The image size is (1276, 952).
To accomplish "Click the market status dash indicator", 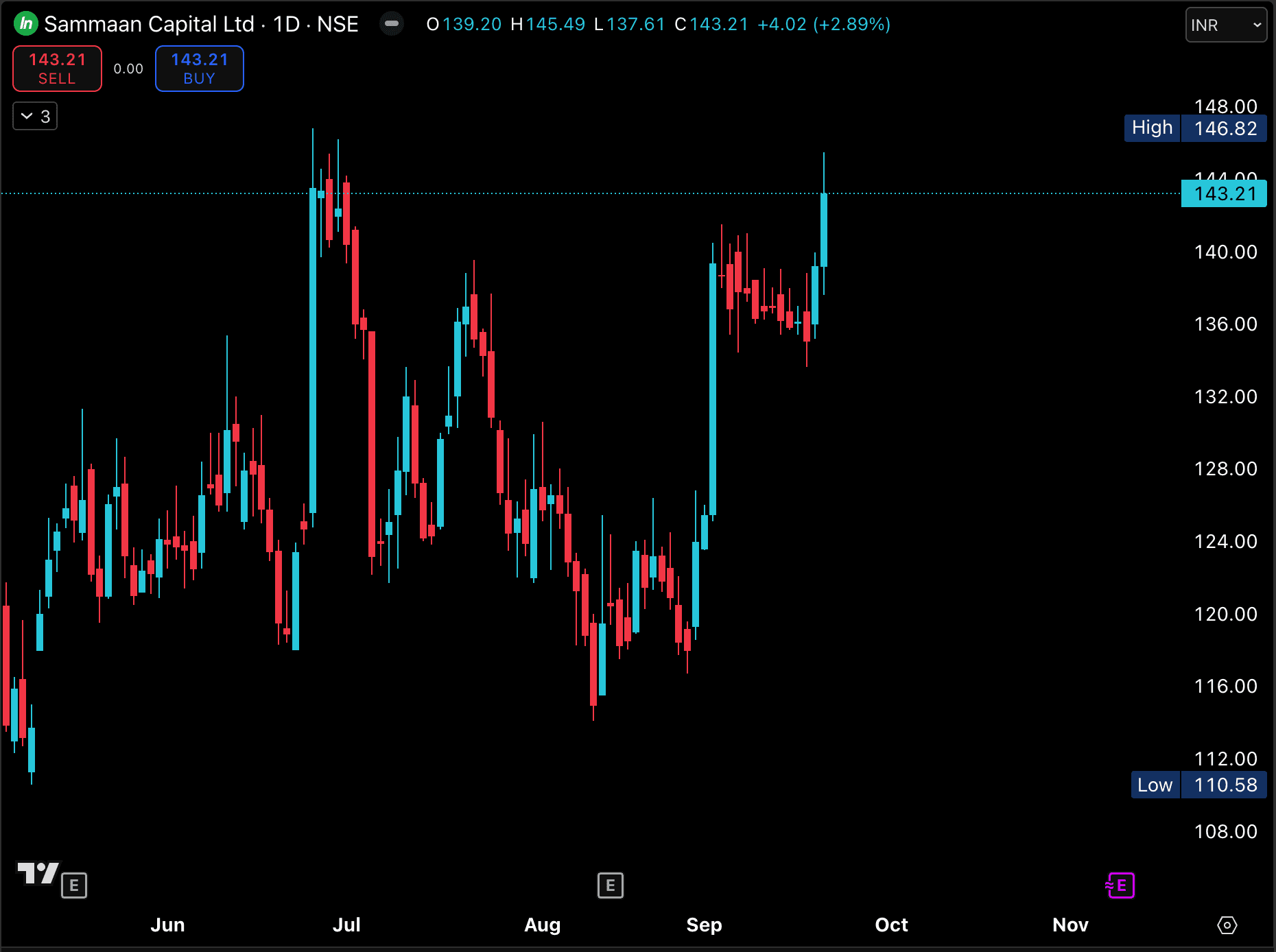I will coord(392,24).
